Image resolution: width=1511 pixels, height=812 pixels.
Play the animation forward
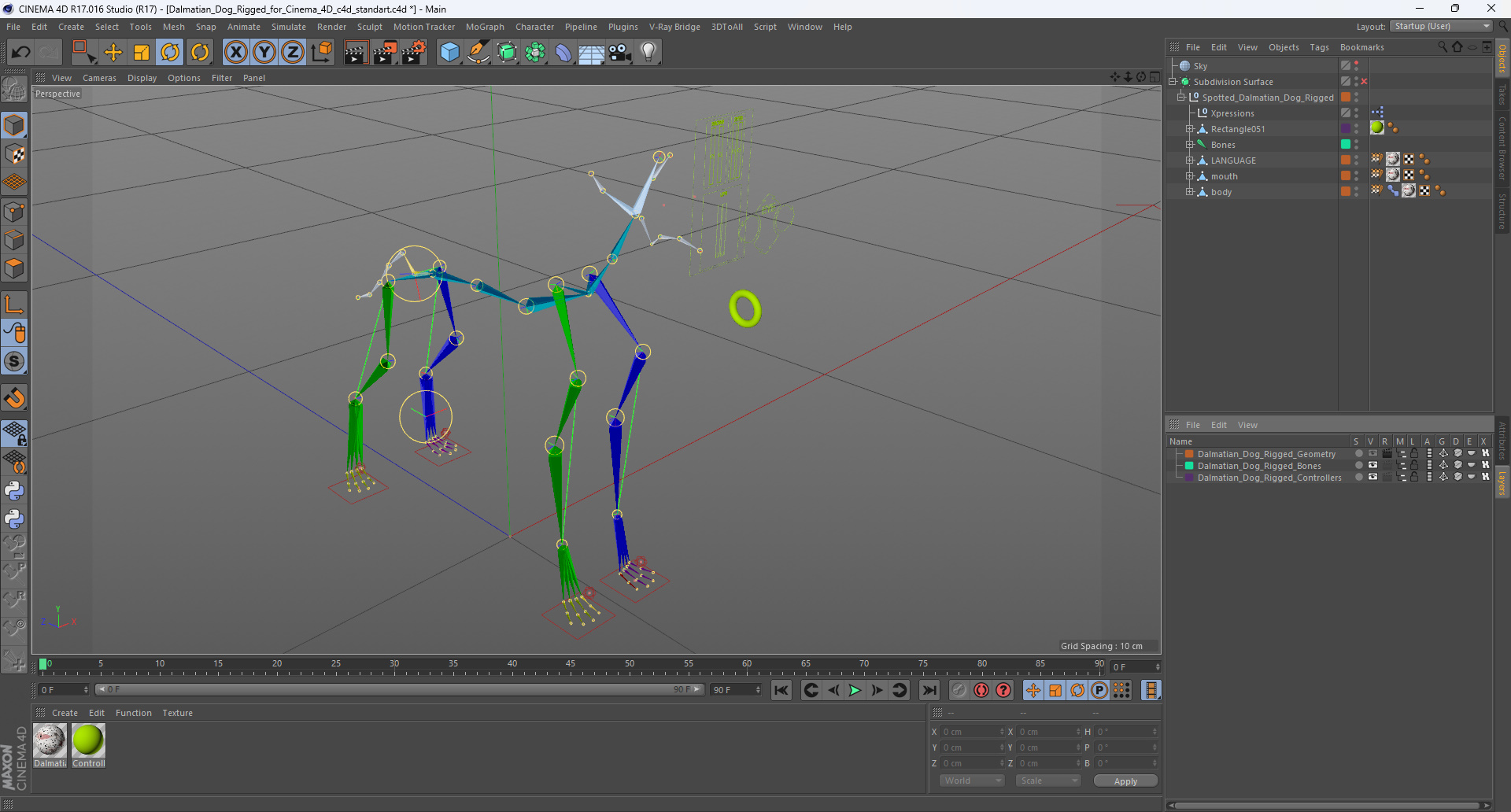tap(855, 690)
